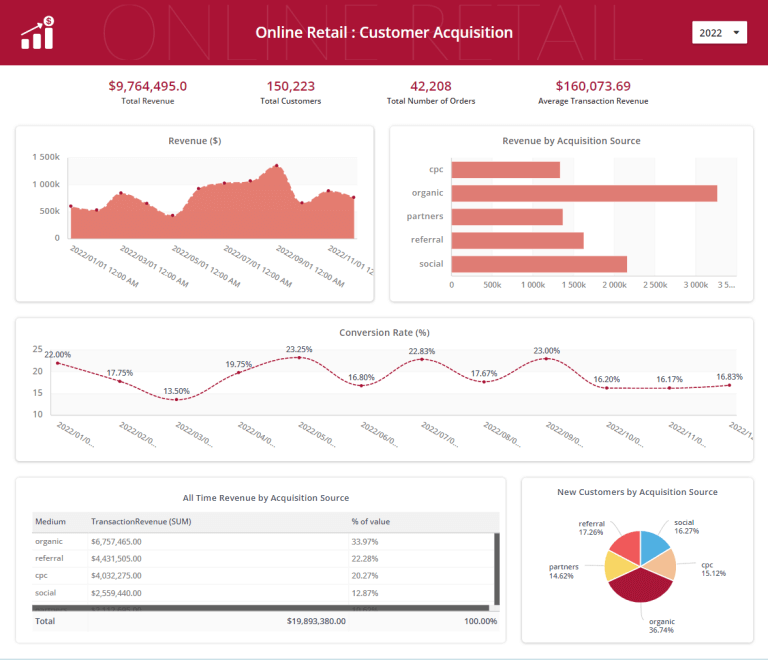Click the 23.25% conversion rate point

click(x=299, y=358)
